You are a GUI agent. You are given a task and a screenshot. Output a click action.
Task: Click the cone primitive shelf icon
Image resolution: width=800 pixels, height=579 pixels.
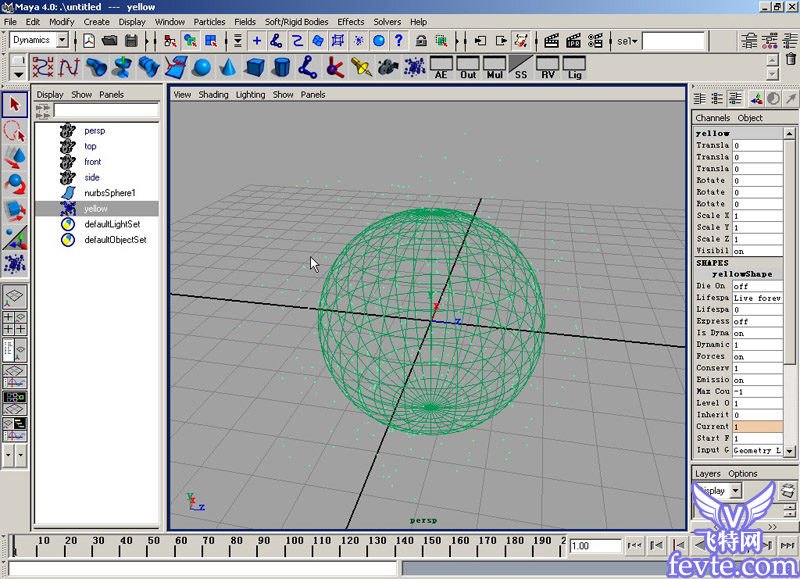click(228, 67)
